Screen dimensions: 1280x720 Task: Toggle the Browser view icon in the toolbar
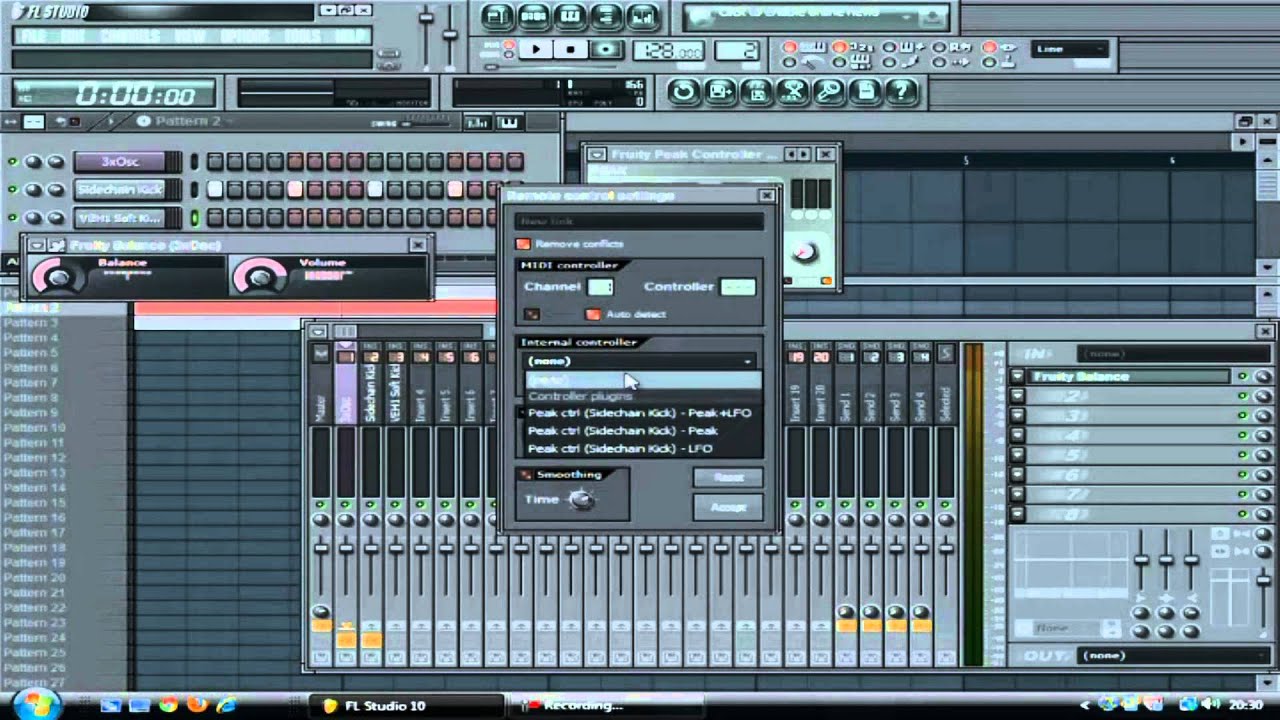[x=607, y=17]
